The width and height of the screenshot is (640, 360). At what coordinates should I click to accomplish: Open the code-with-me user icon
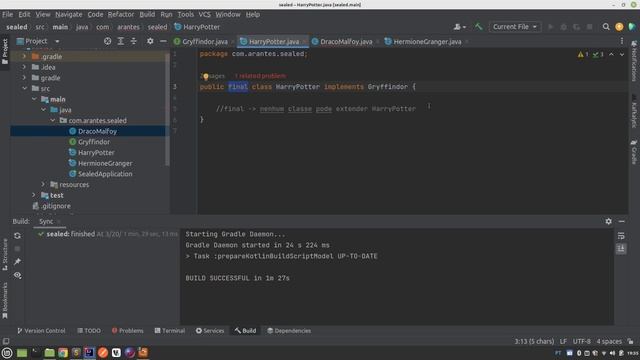459,27
